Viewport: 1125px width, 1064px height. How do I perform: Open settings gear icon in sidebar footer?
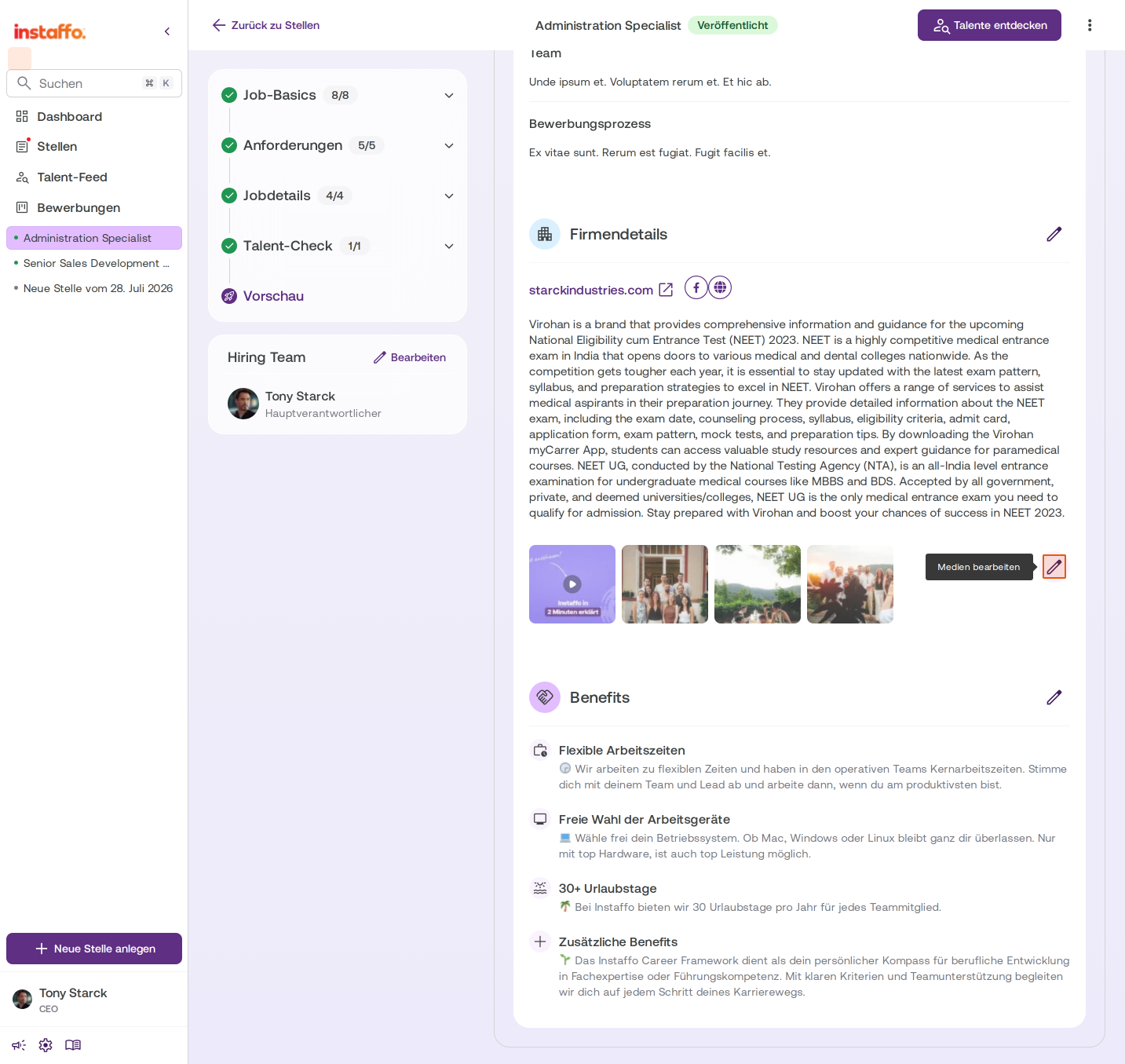pyautogui.click(x=46, y=1045)
